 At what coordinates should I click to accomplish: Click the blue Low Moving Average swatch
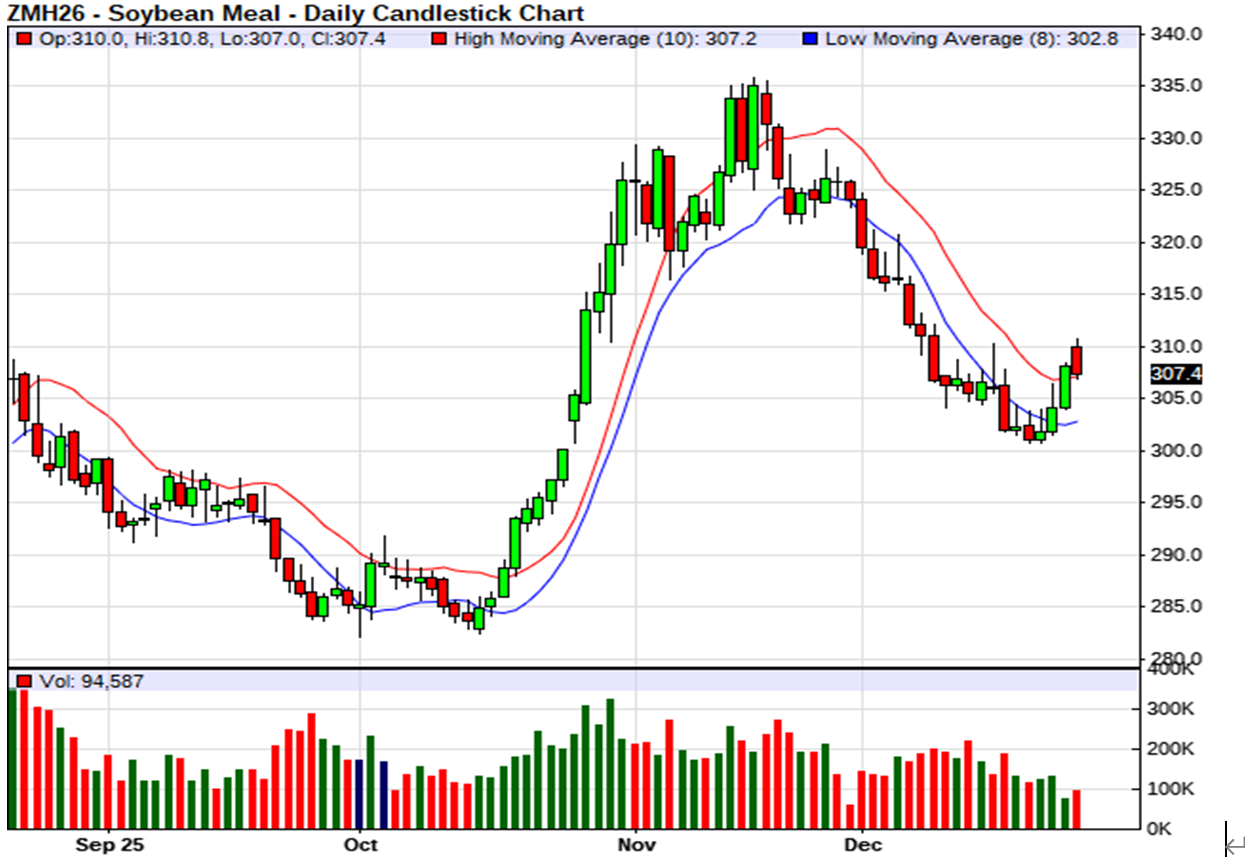(x=810, y=39)
